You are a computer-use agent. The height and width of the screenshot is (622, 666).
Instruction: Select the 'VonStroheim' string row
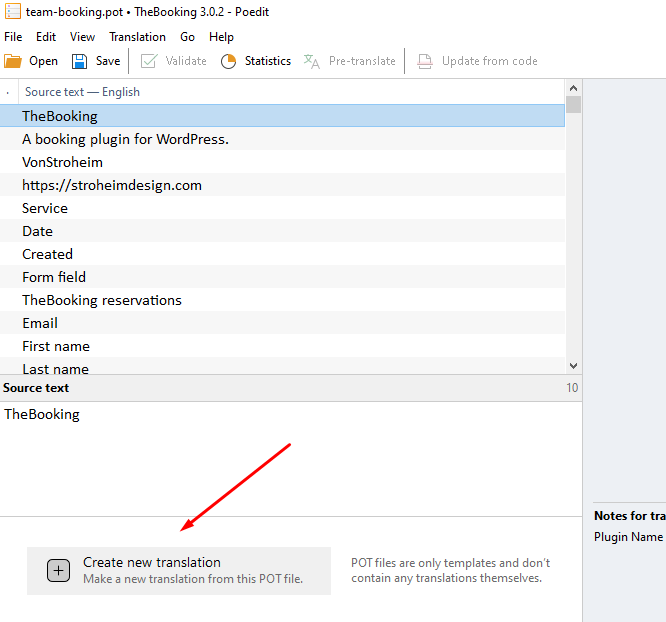coord(62,162)
